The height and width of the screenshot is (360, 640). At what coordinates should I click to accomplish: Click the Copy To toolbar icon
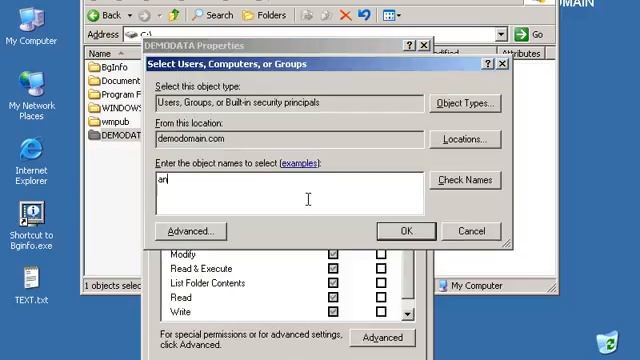326,16
